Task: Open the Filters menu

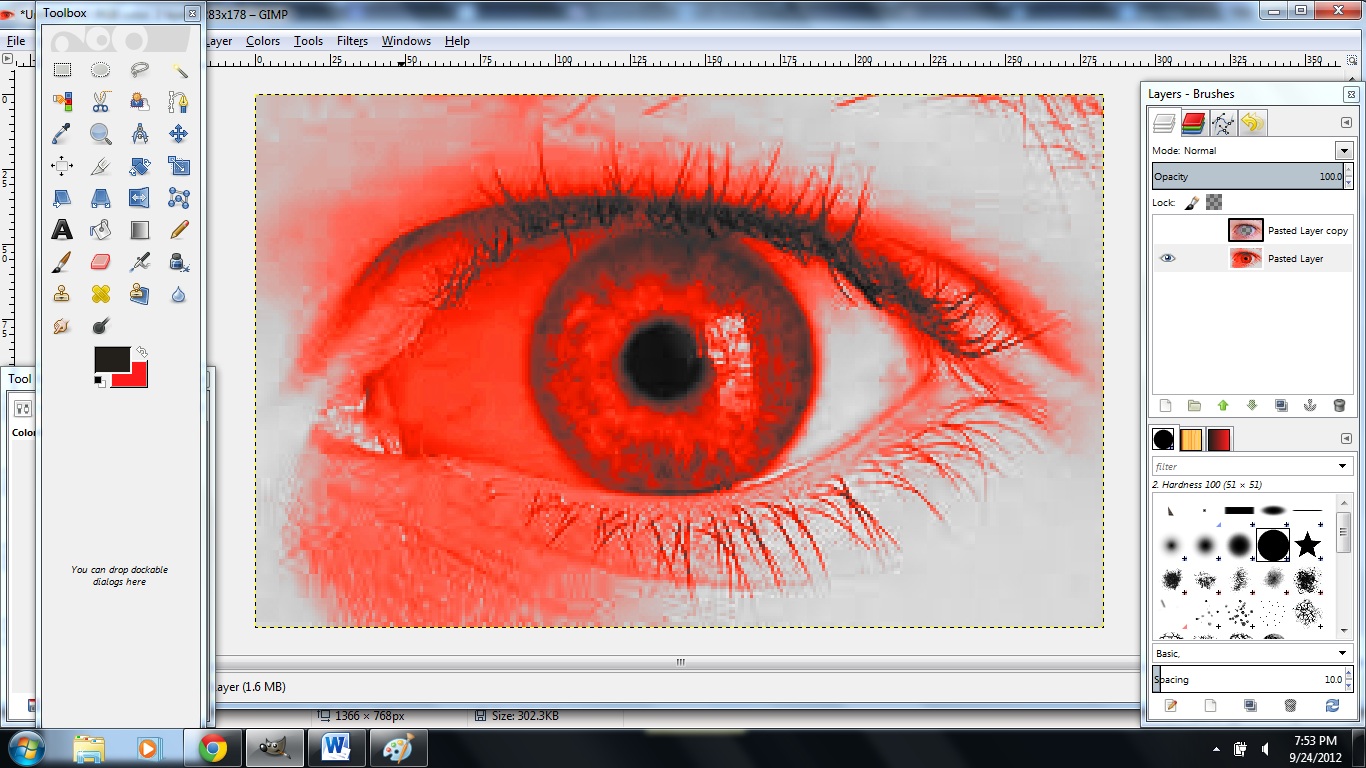Action: [x=352, y=41]
